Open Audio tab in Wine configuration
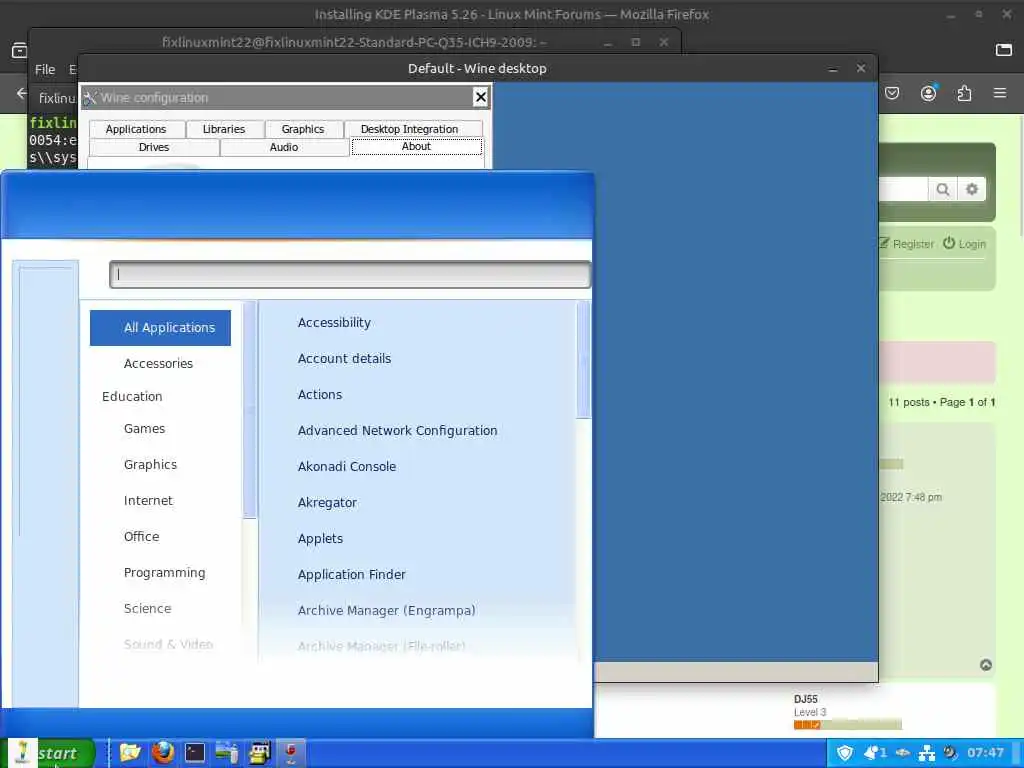Image resolution: width=1024 pixels, height=768 pixels. [x=284, y=147]
